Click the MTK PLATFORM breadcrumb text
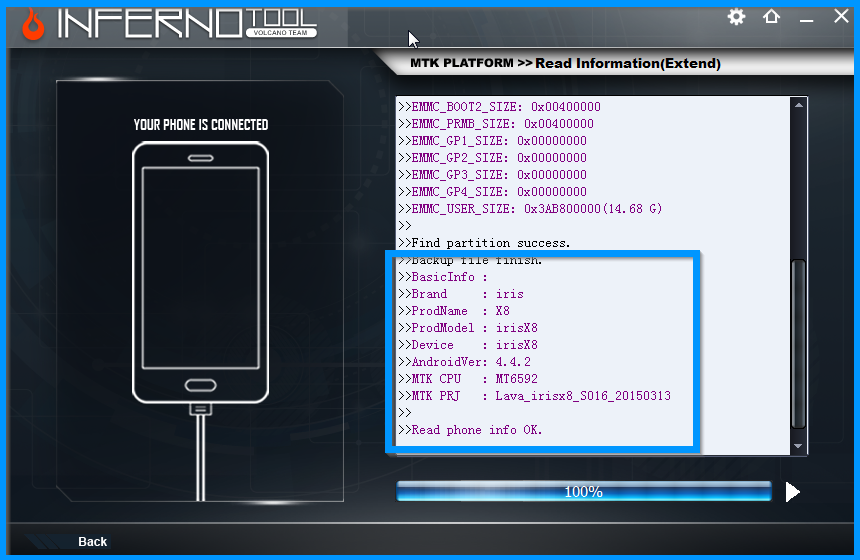 pyautogui.click(x=462, y=63)
